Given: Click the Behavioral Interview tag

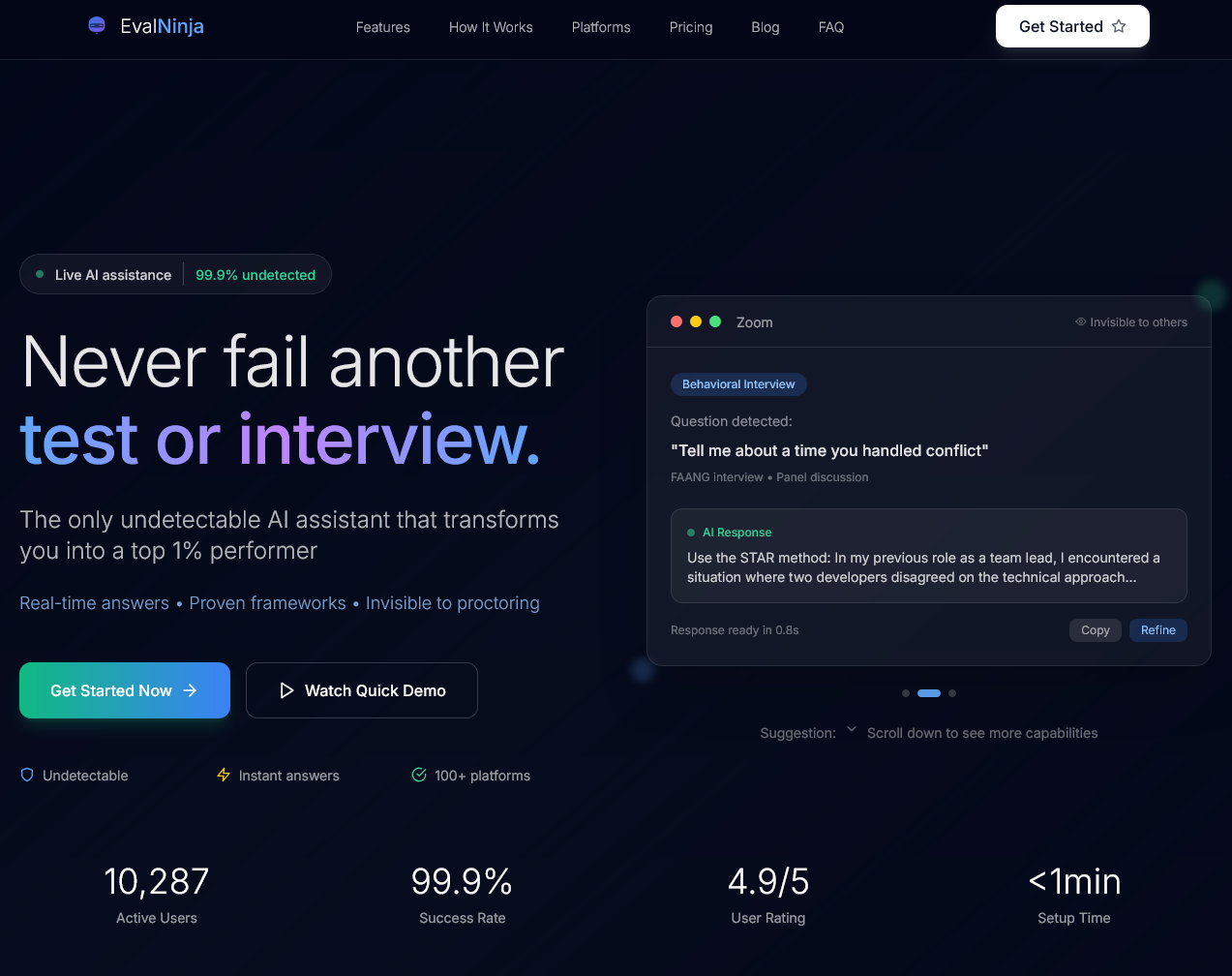Looking at the screenshot, I should coord(738,384).
